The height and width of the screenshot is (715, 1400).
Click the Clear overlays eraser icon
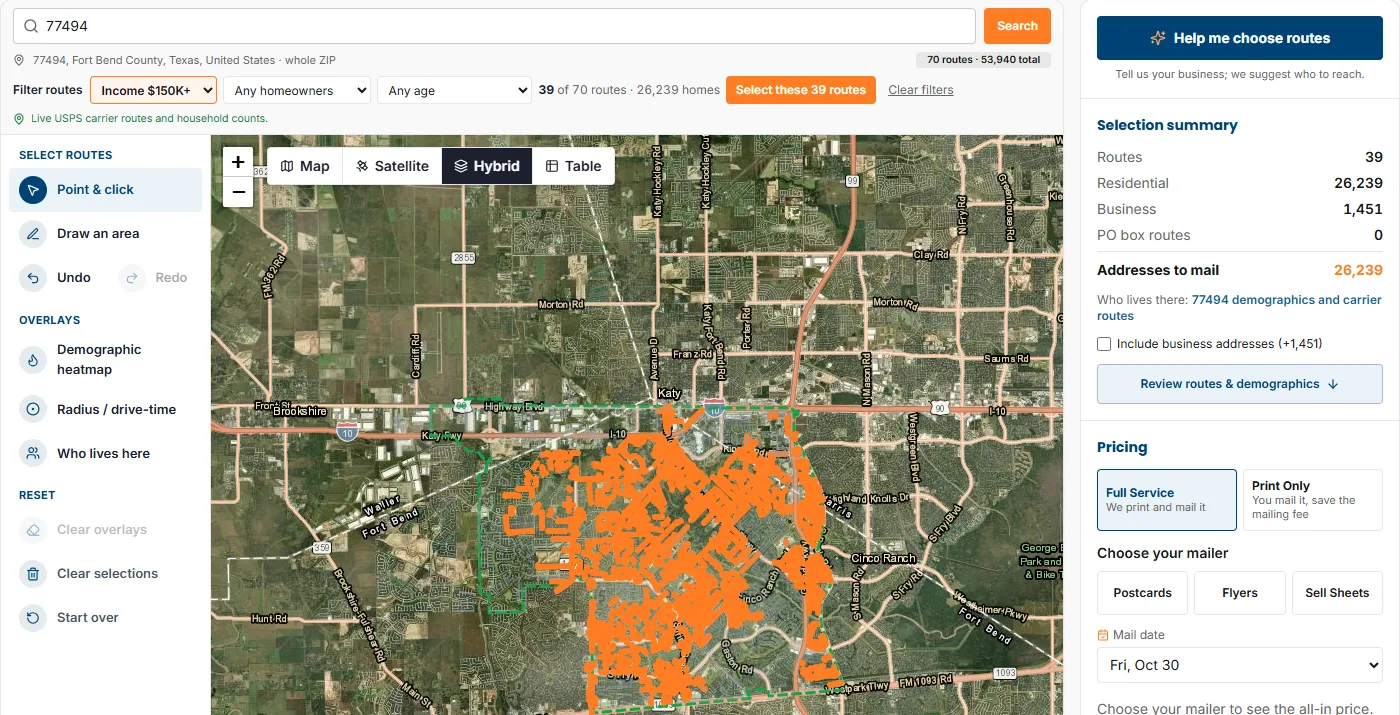pyautogui.click(x=33, y=530)
